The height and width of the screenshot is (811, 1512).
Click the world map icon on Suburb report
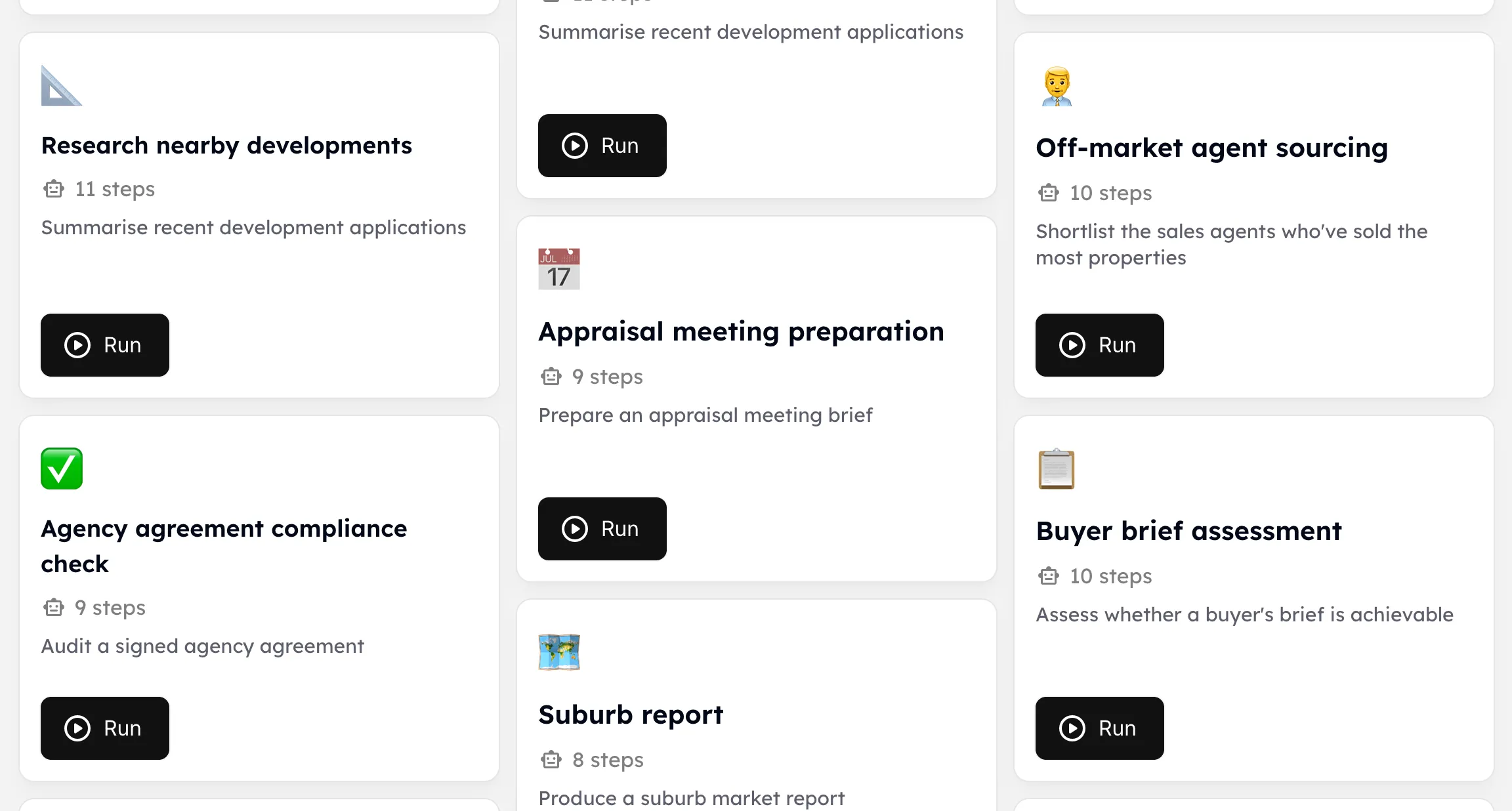click(559, 652)
